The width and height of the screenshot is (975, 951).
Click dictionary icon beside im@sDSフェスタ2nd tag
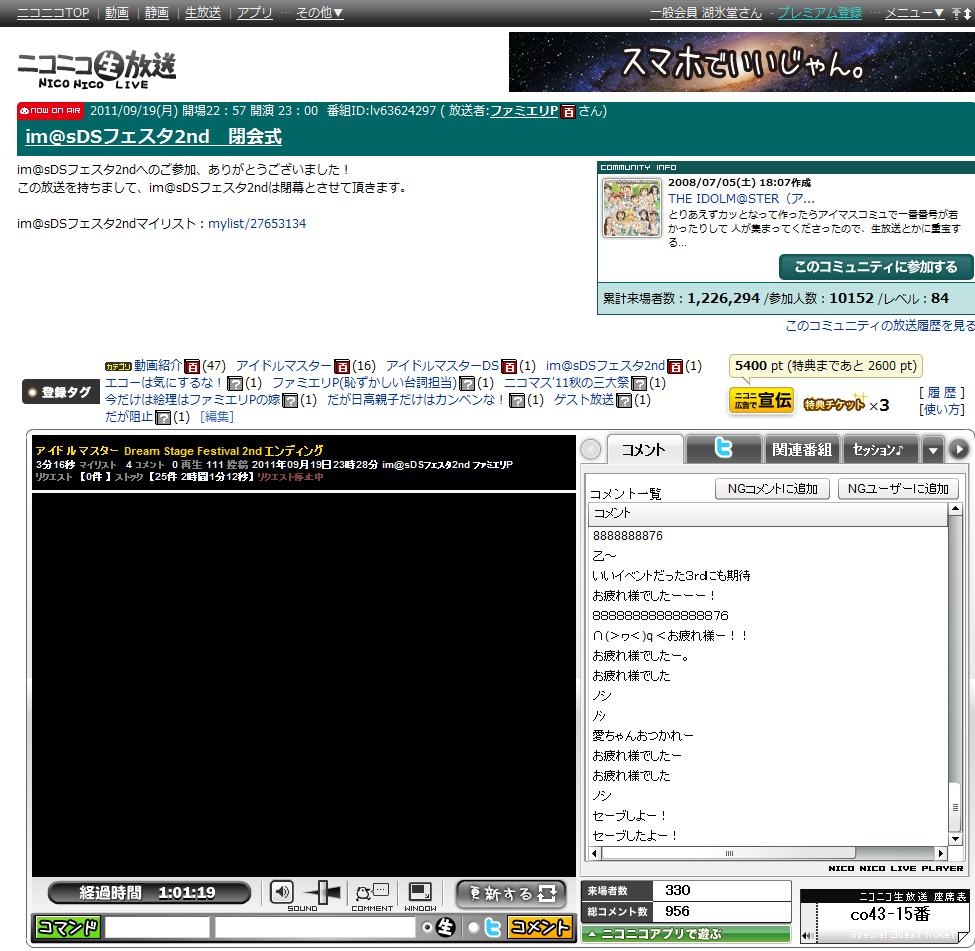675,366
